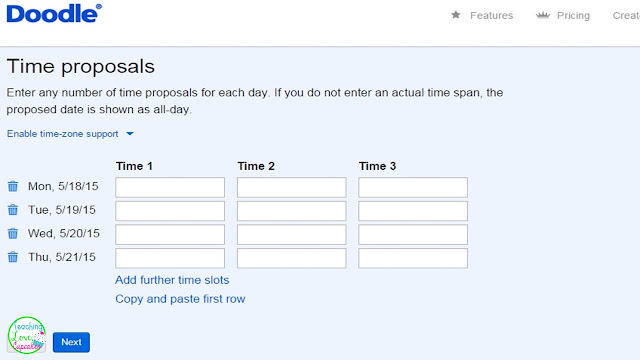Viewport: 640px width, 360px height.
Task: Click Add further time slots link
Action: [x=172, y=280]
